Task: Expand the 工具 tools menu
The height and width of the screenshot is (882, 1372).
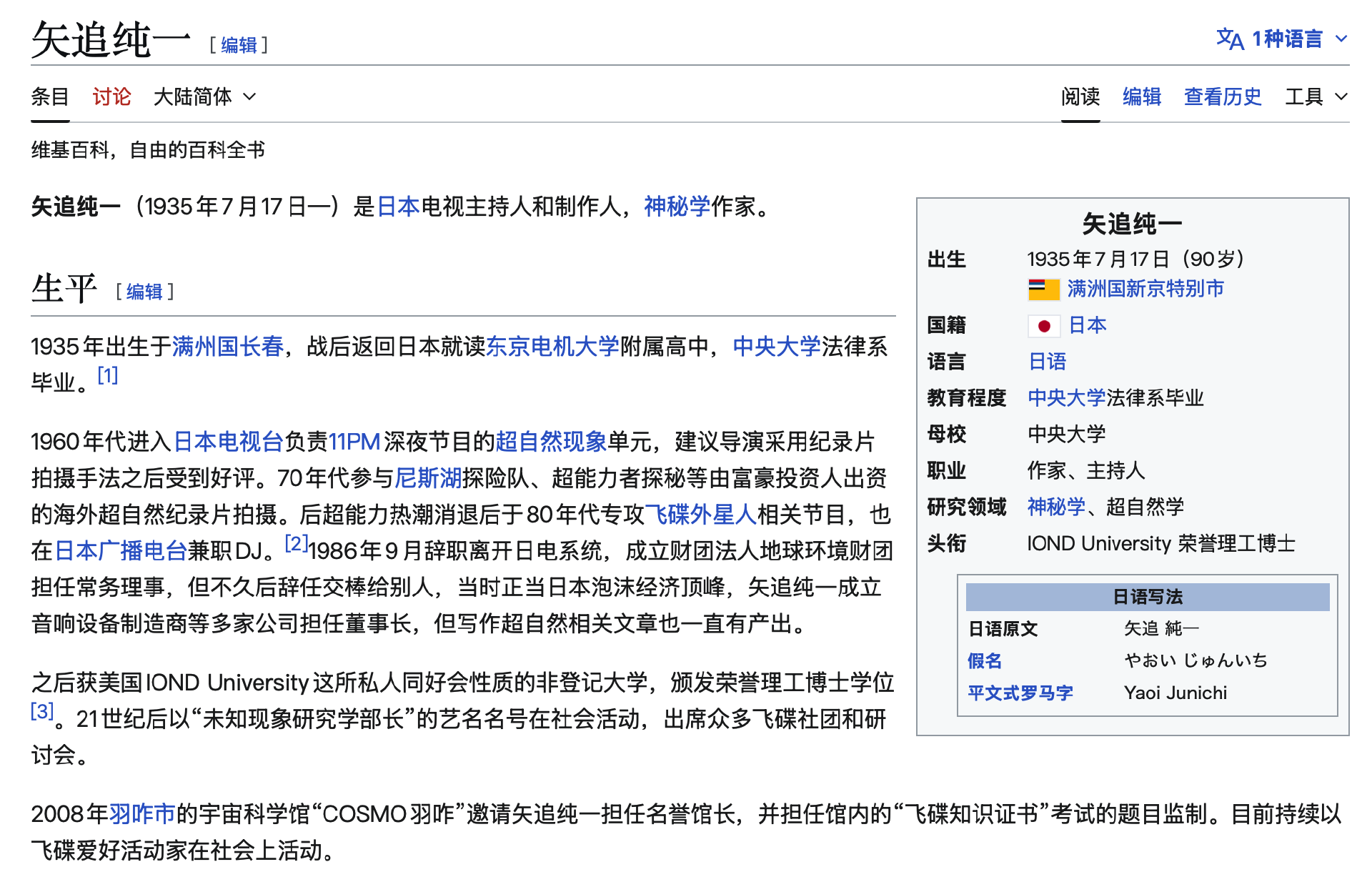Action: (x=1316, y=96)
